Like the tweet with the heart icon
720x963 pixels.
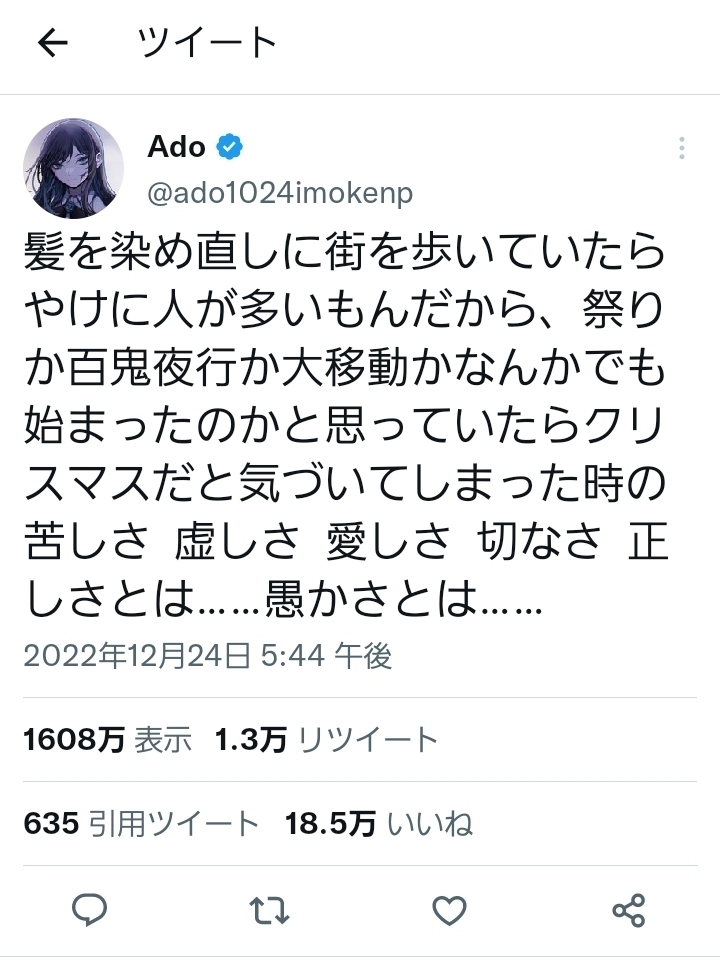click(449, 909)
